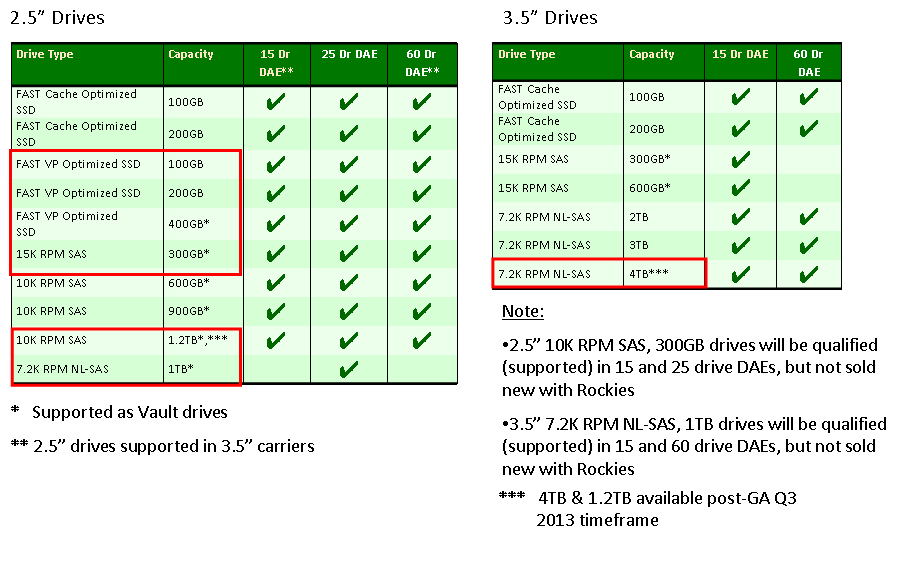Click 900GB* row checkmark under 60 Dr DAE**
This screenshot has height=567, width=910.
click(x=422, y=312)
